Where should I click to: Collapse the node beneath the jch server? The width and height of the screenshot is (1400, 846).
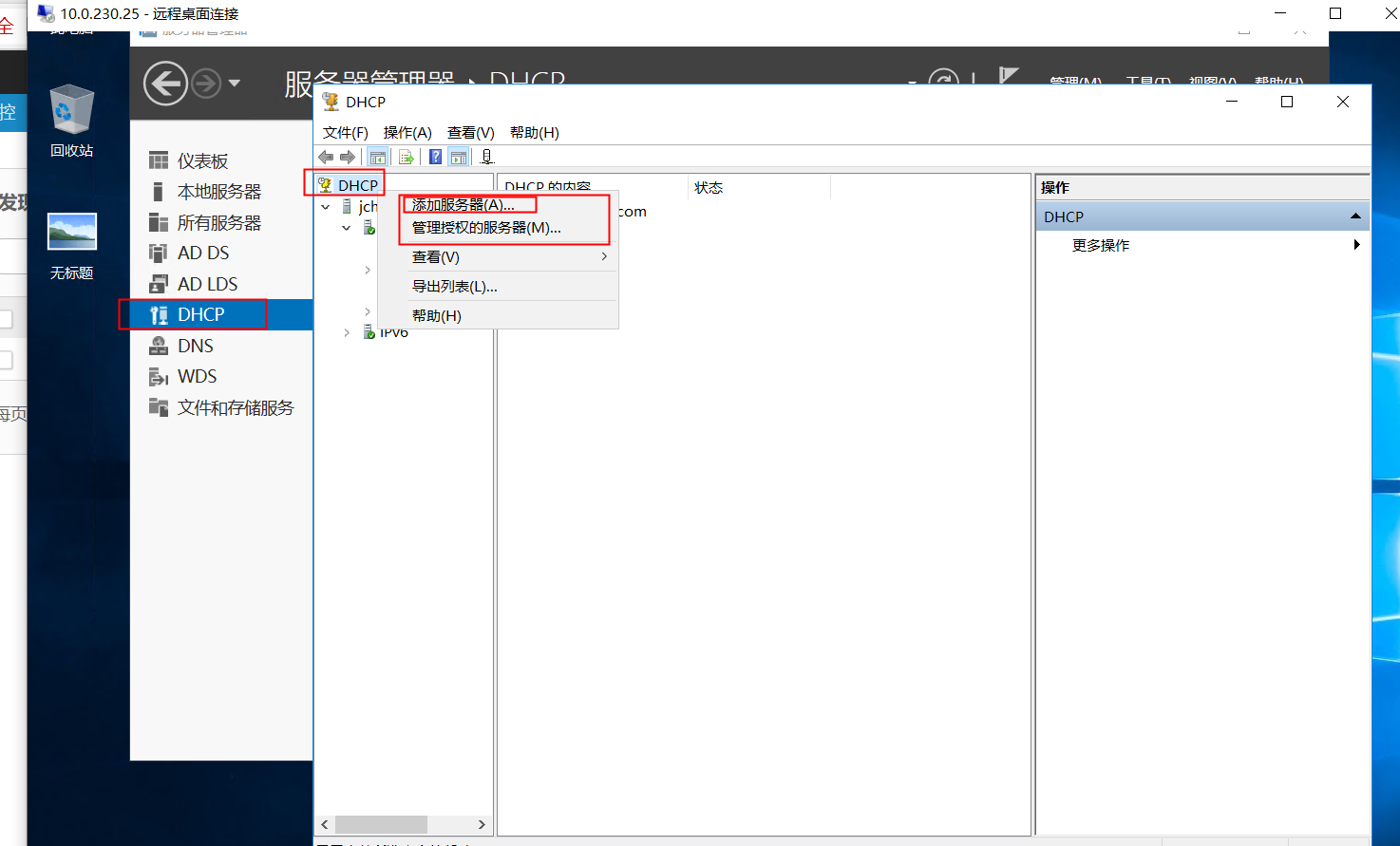click(x=347, y=228)
